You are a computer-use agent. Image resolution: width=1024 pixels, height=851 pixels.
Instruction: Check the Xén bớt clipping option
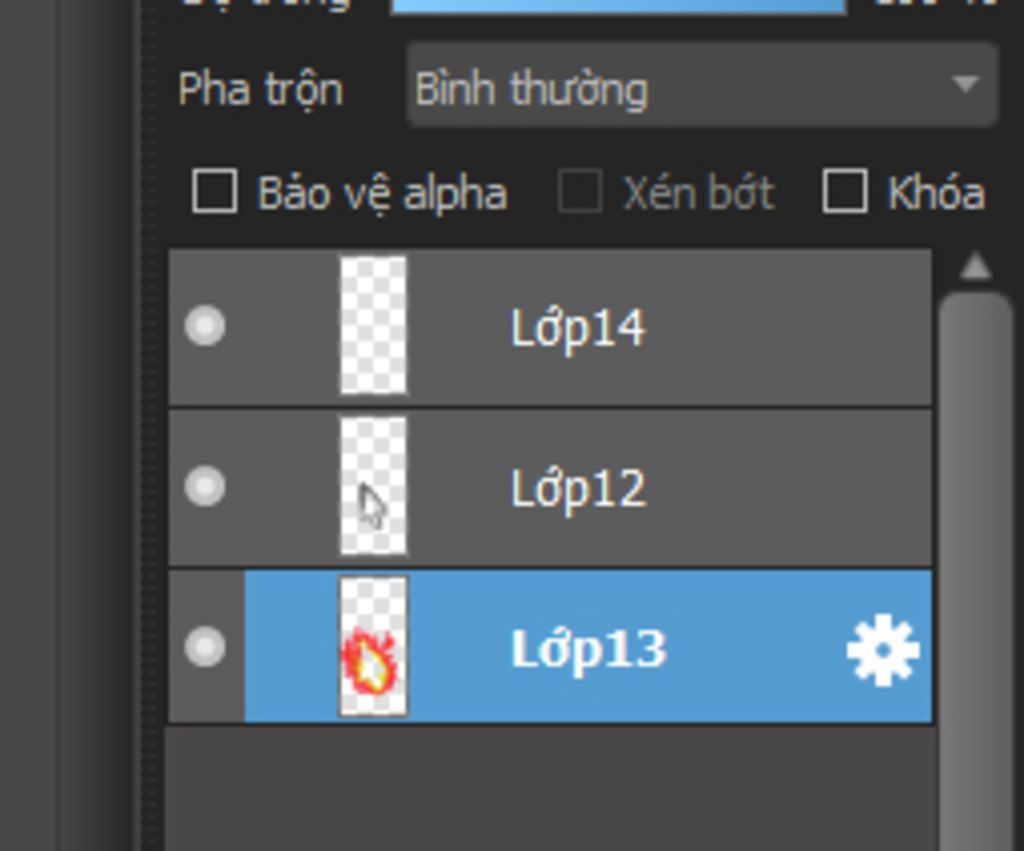click(x=580, y=191)
